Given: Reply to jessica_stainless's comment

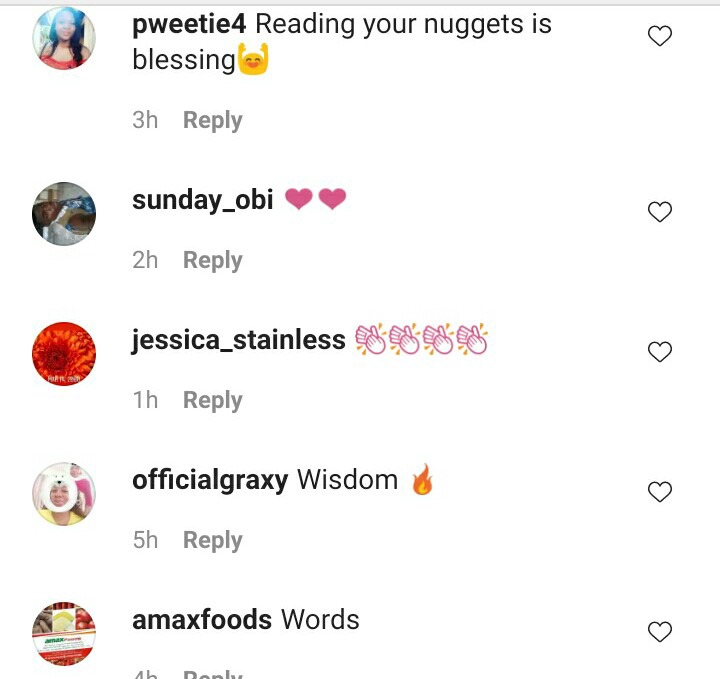Looking at the screenshot, I should click(x=213, y=400).
